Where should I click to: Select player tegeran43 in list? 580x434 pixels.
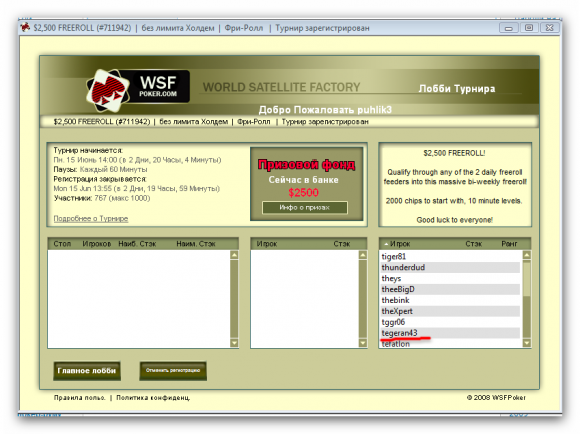click(x=451, y=333)
